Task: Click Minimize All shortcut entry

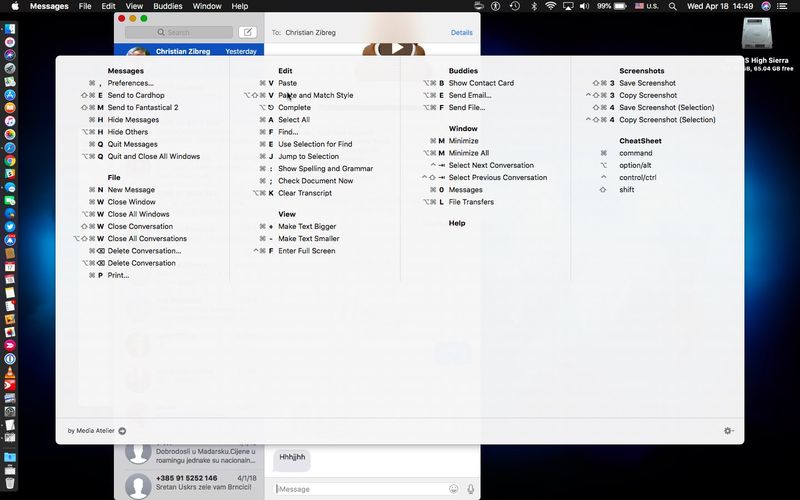Action: (x=469, y=153)
